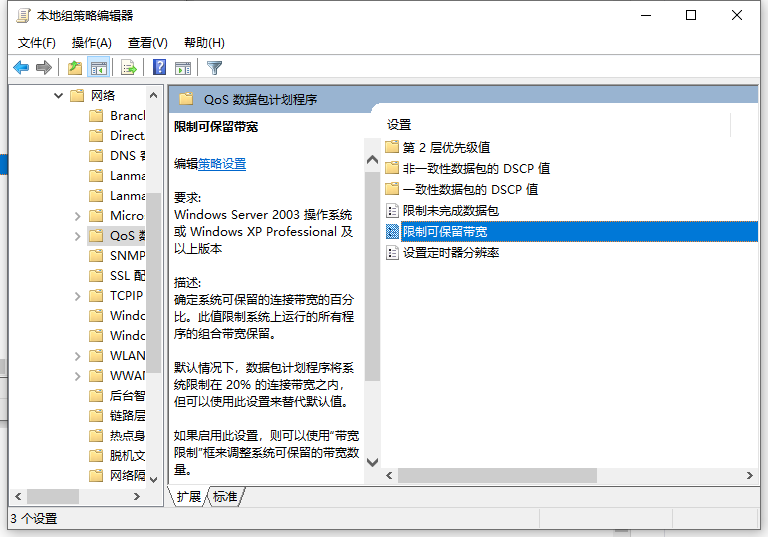The height and width of the screenshot is (537, 768).
Task: Switch to the 扩展 tab
Action: 189,496
